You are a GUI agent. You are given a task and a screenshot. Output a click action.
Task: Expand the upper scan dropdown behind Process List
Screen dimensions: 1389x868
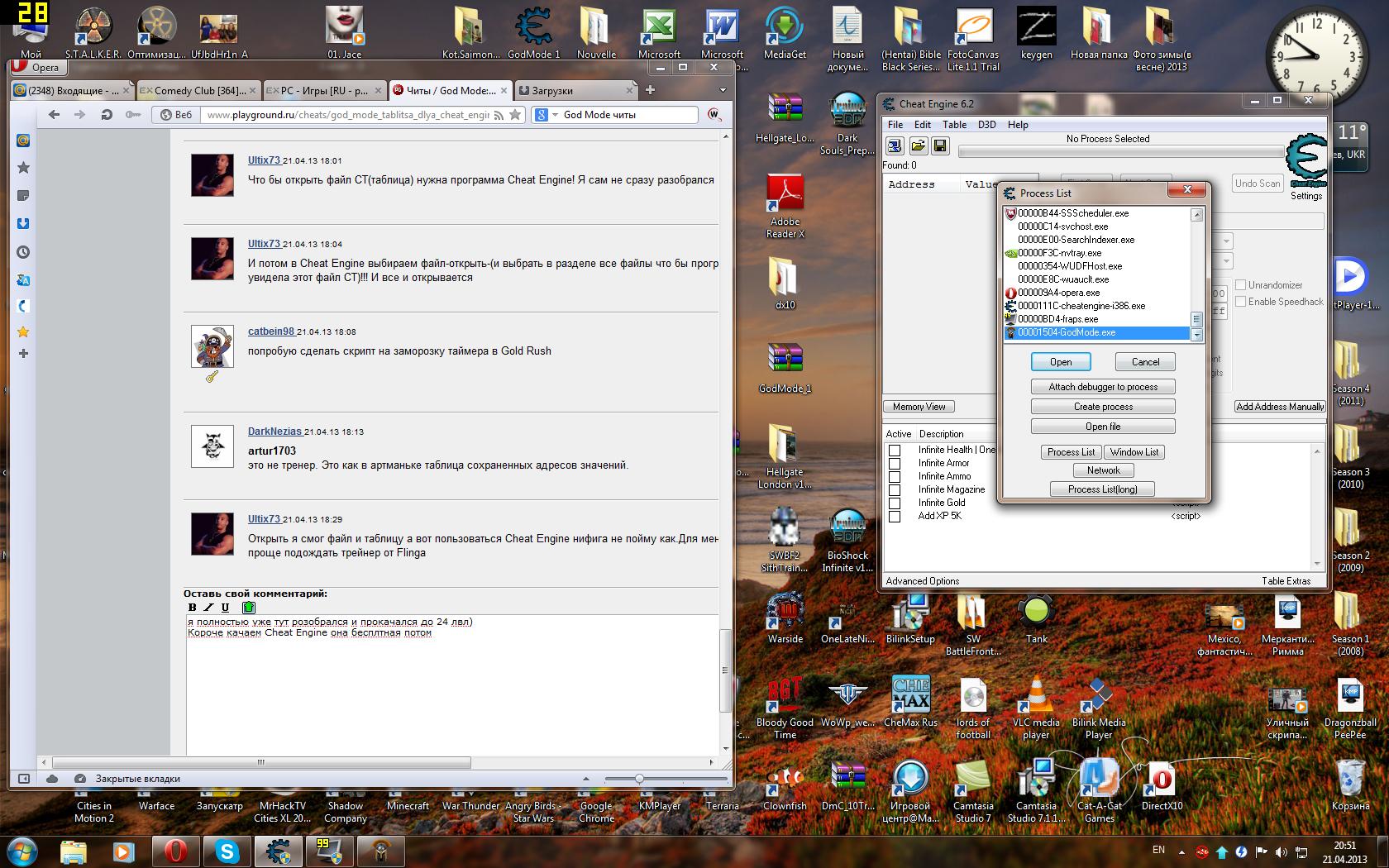click(x=1226, y=241)
